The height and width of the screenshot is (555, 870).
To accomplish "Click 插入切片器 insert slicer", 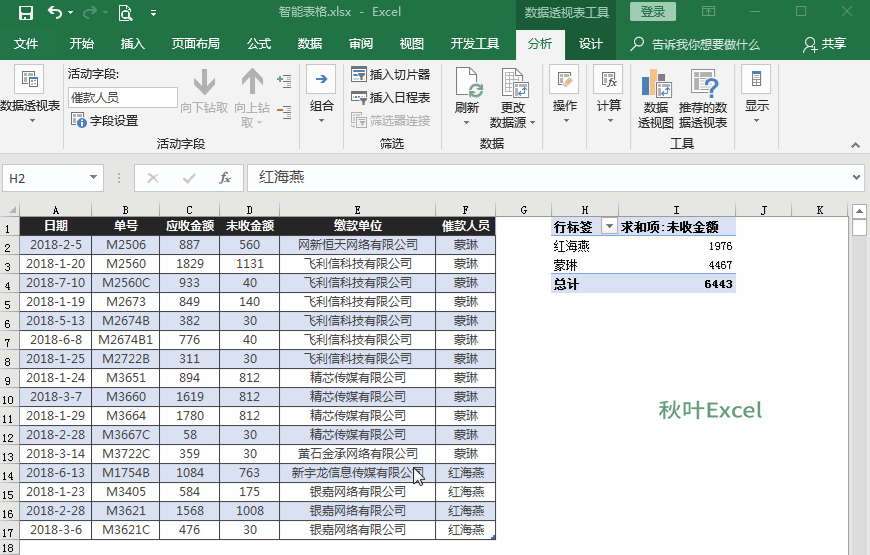I will 391,74.
